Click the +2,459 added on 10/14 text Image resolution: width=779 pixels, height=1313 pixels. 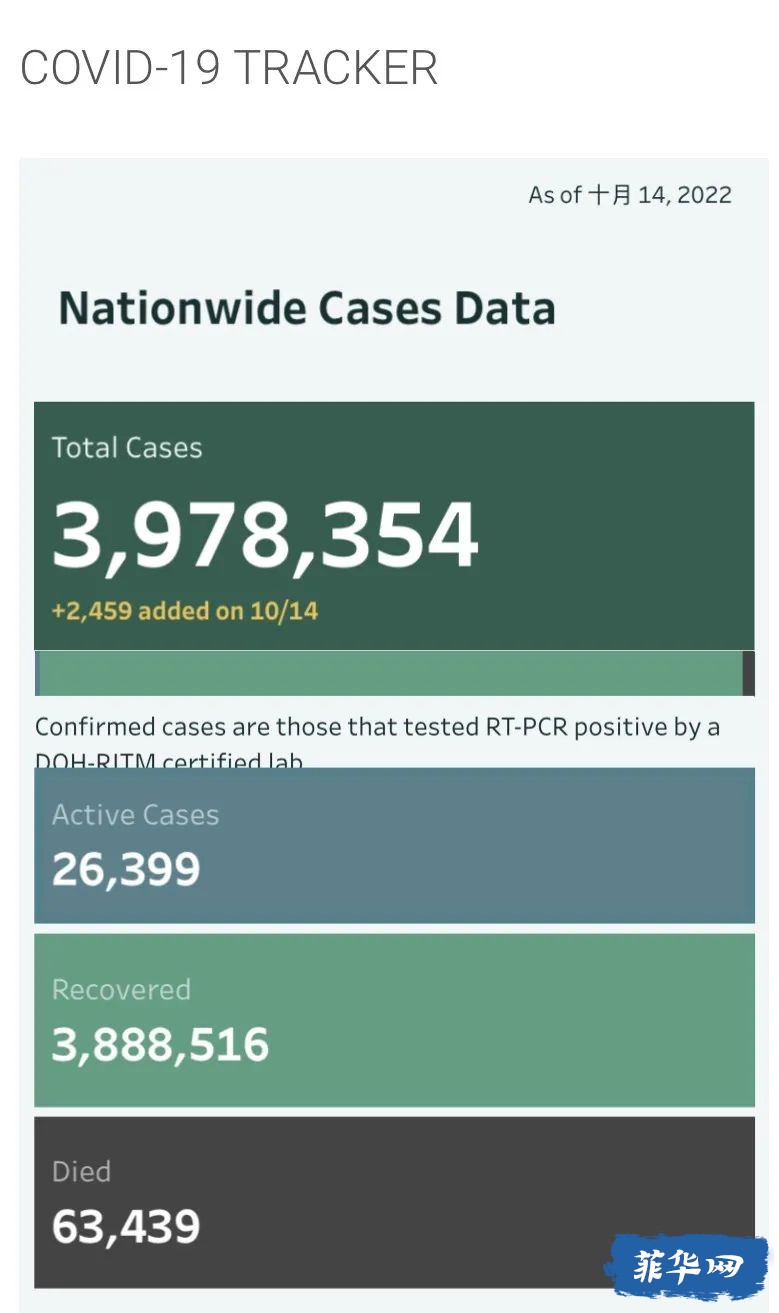point(185,610)
